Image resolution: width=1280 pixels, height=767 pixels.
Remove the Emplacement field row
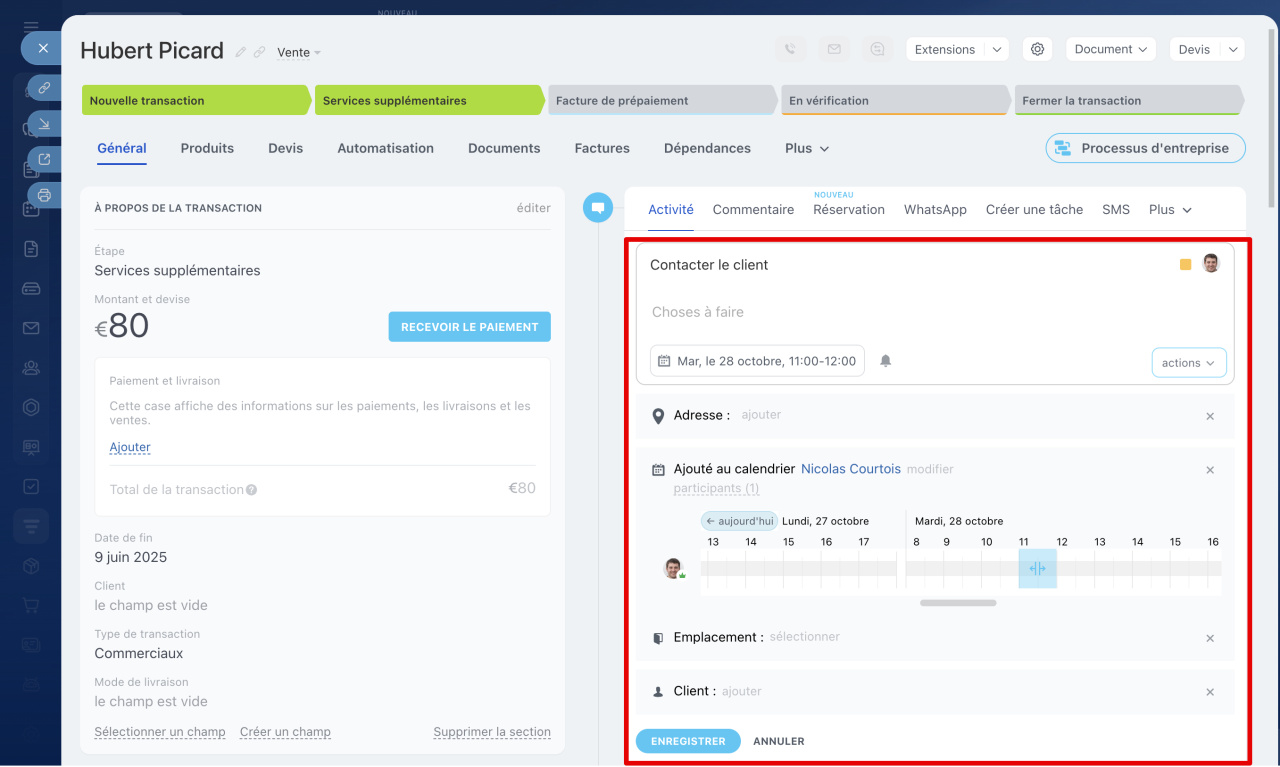1210,638
